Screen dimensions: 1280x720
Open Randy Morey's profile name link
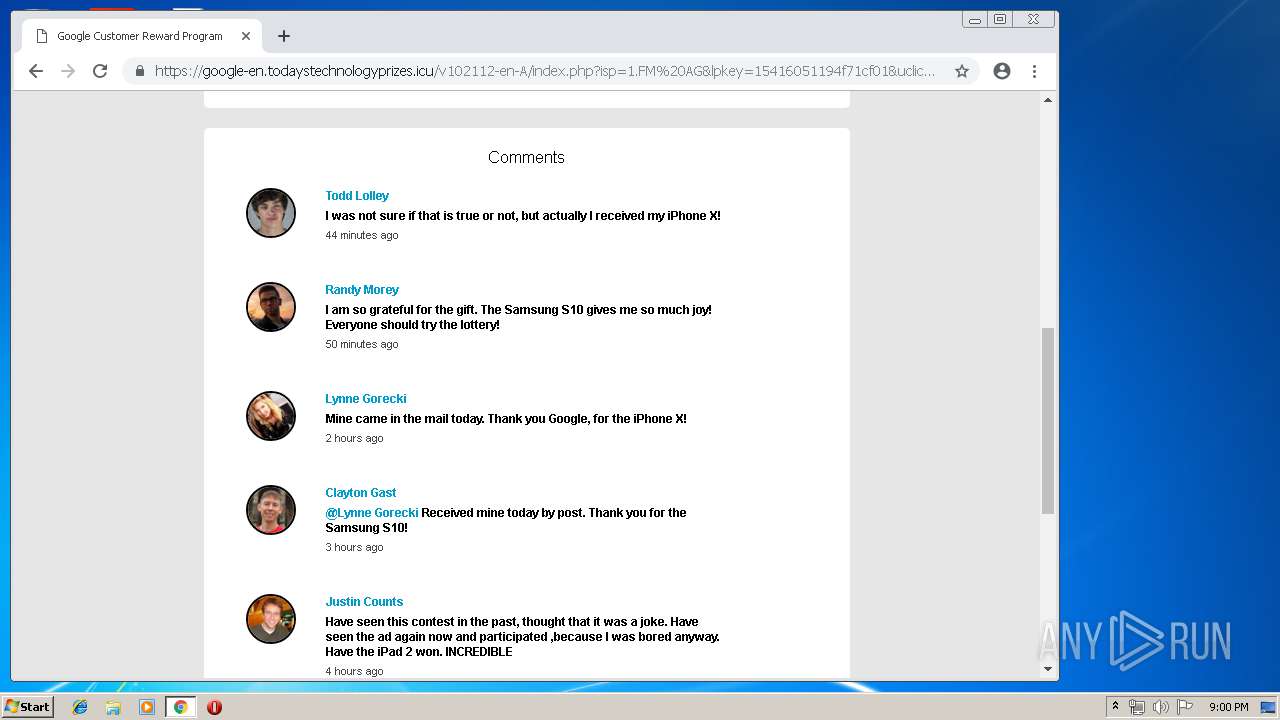click(362, 290)
